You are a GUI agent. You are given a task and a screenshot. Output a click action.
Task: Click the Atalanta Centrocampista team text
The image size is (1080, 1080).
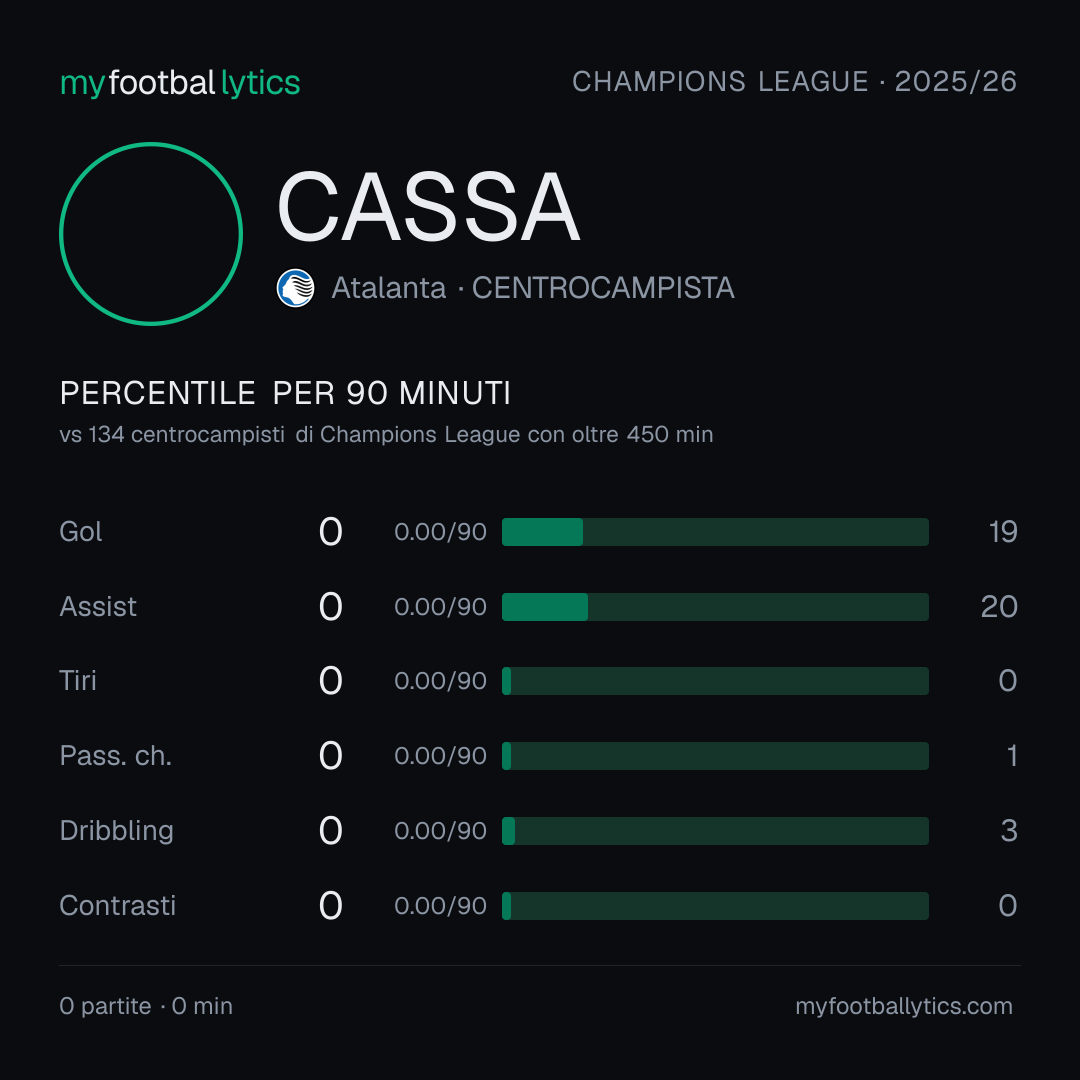tap(532, 288)
